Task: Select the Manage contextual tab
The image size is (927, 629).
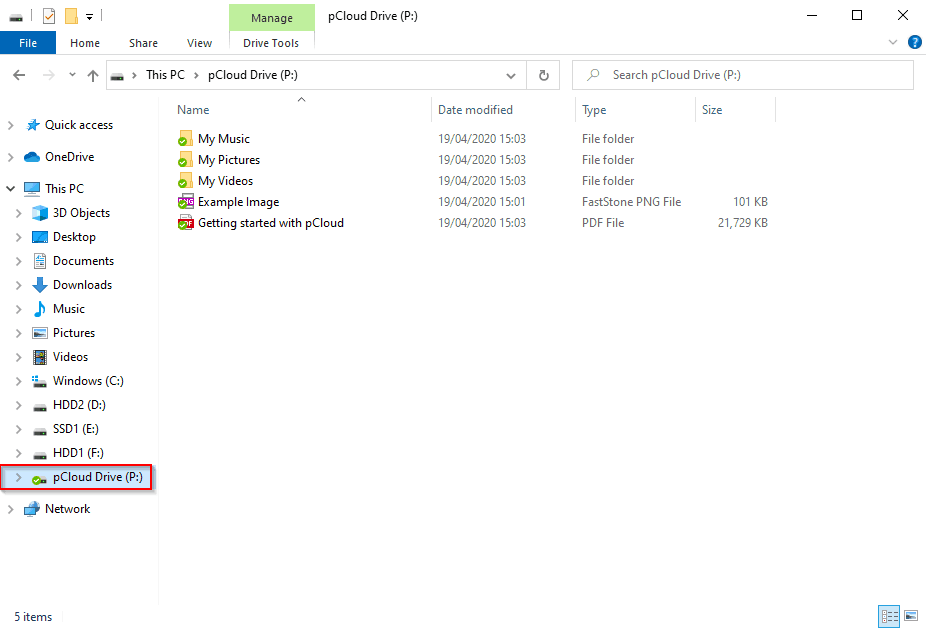Action: coord(271,18)
